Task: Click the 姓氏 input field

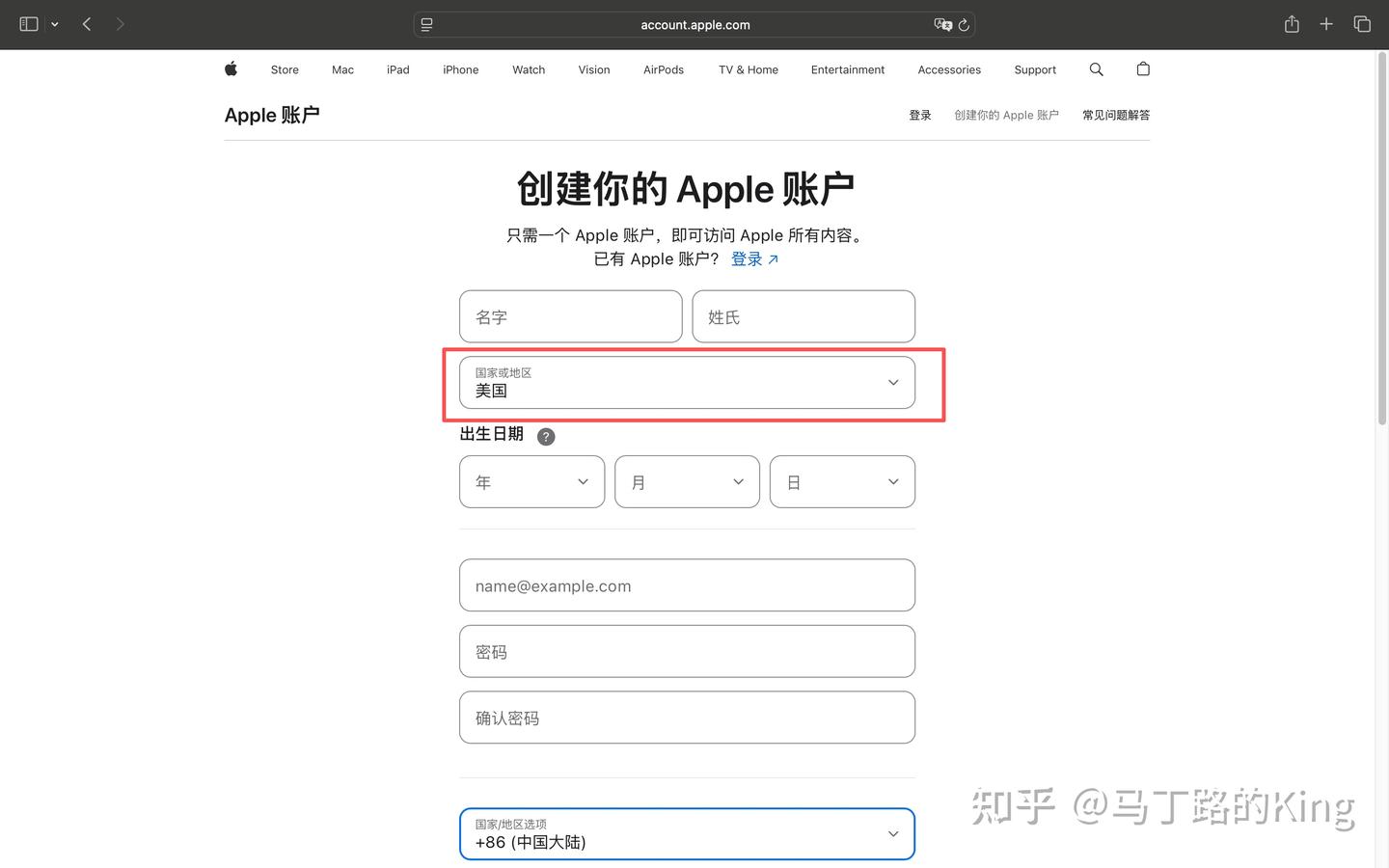Action: (x=803, y=316)
